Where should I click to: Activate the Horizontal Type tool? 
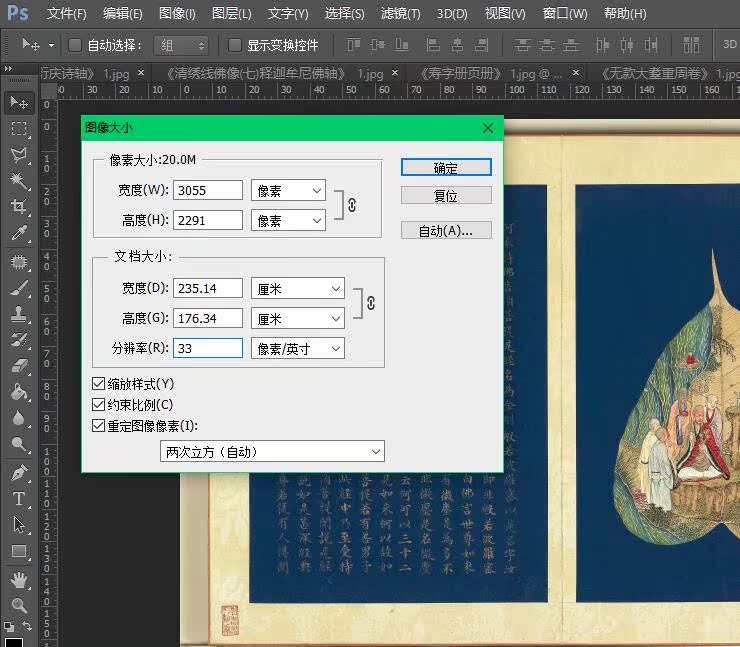[x=19, y=498]
